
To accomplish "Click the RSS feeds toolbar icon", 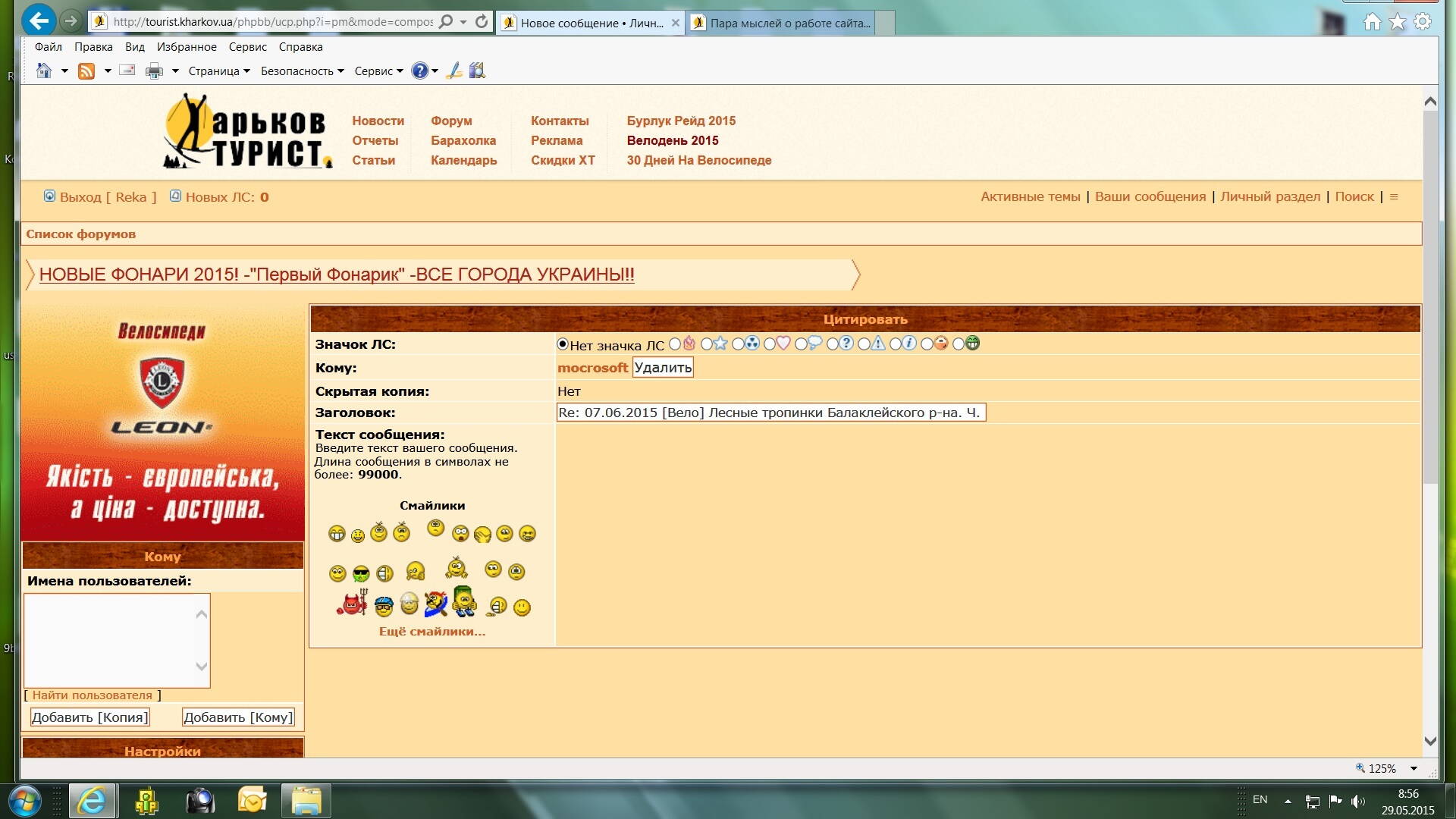I will [x=86, y=71].
